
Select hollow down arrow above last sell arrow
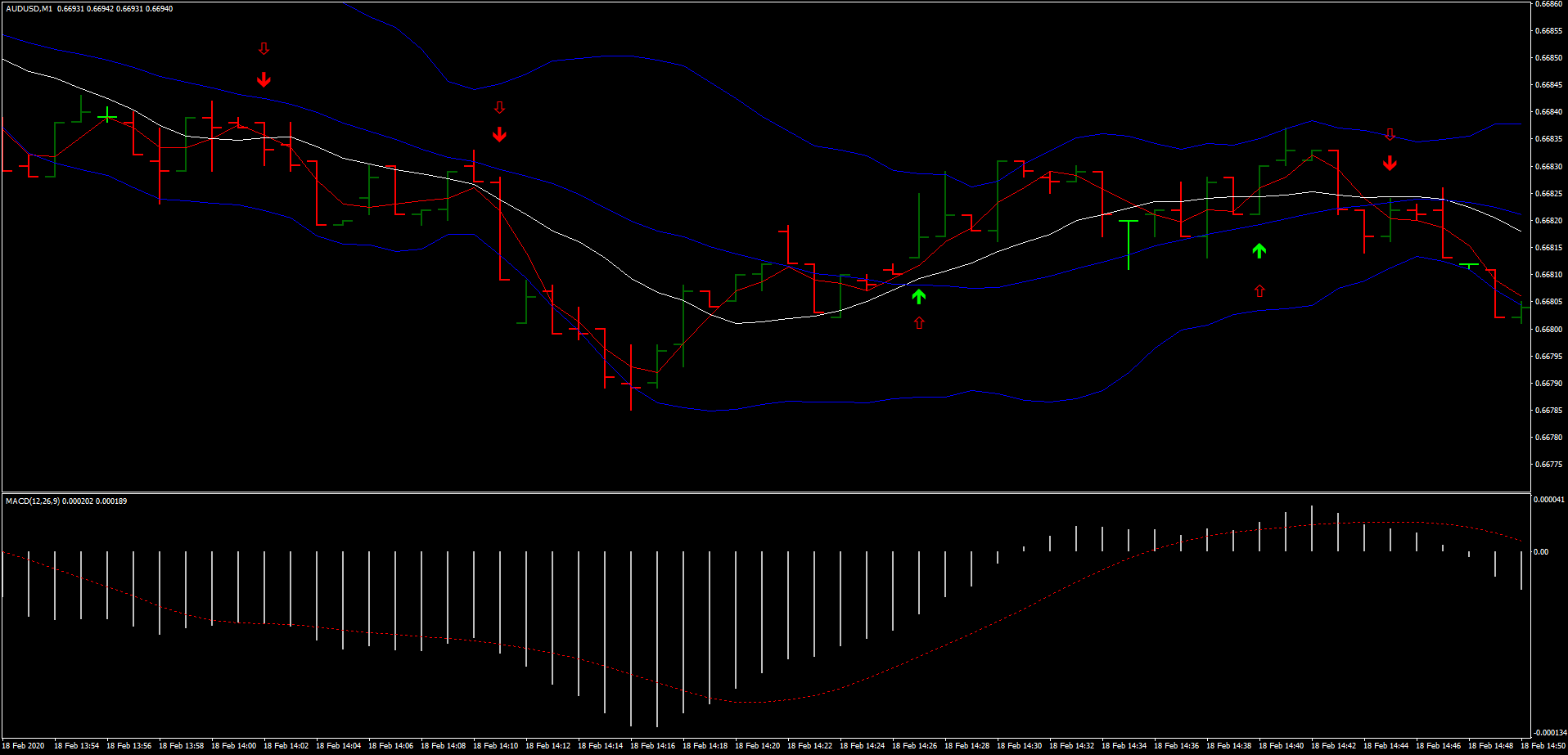click(1390, 135)
